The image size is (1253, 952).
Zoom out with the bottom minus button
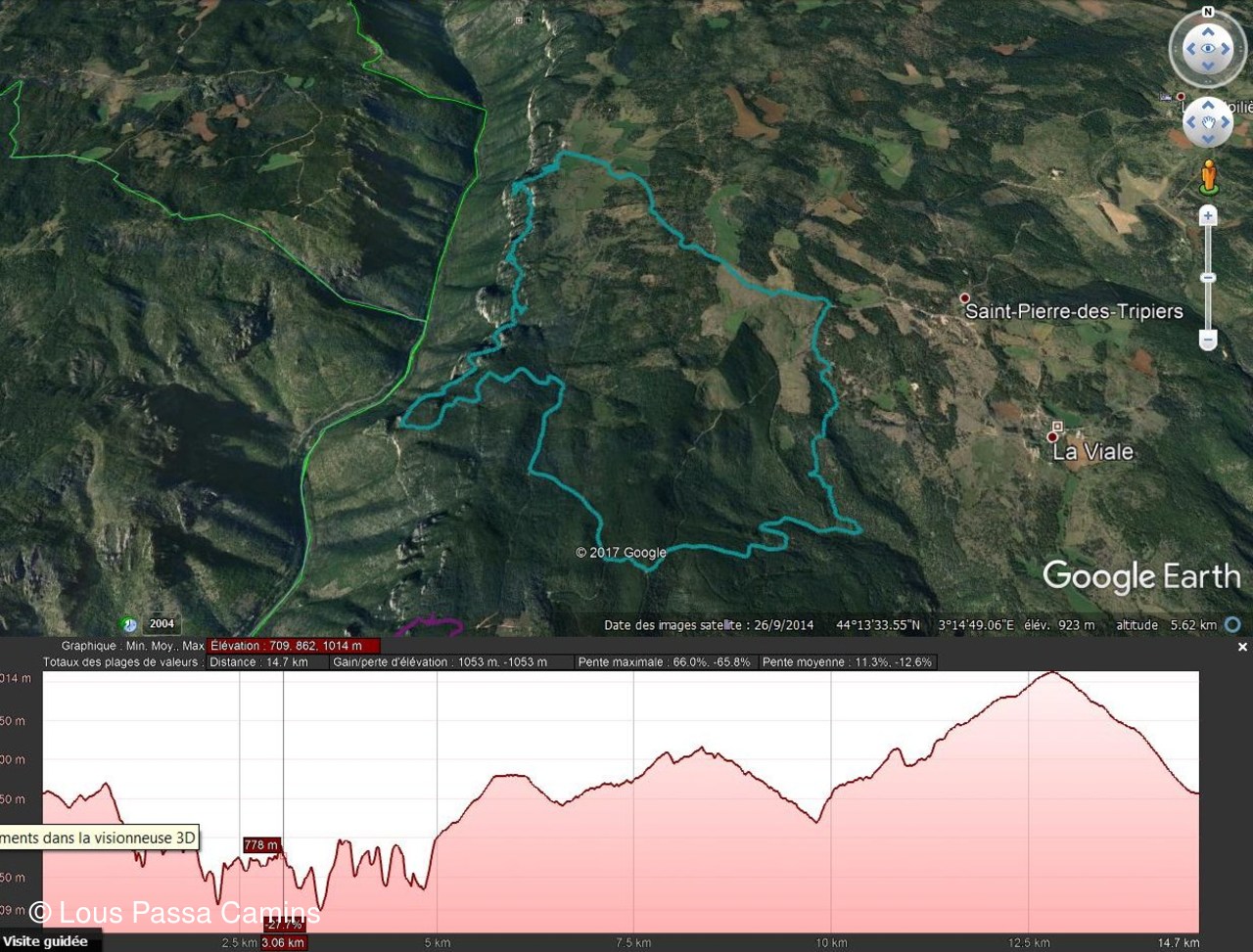click(x=1208, y=340)
